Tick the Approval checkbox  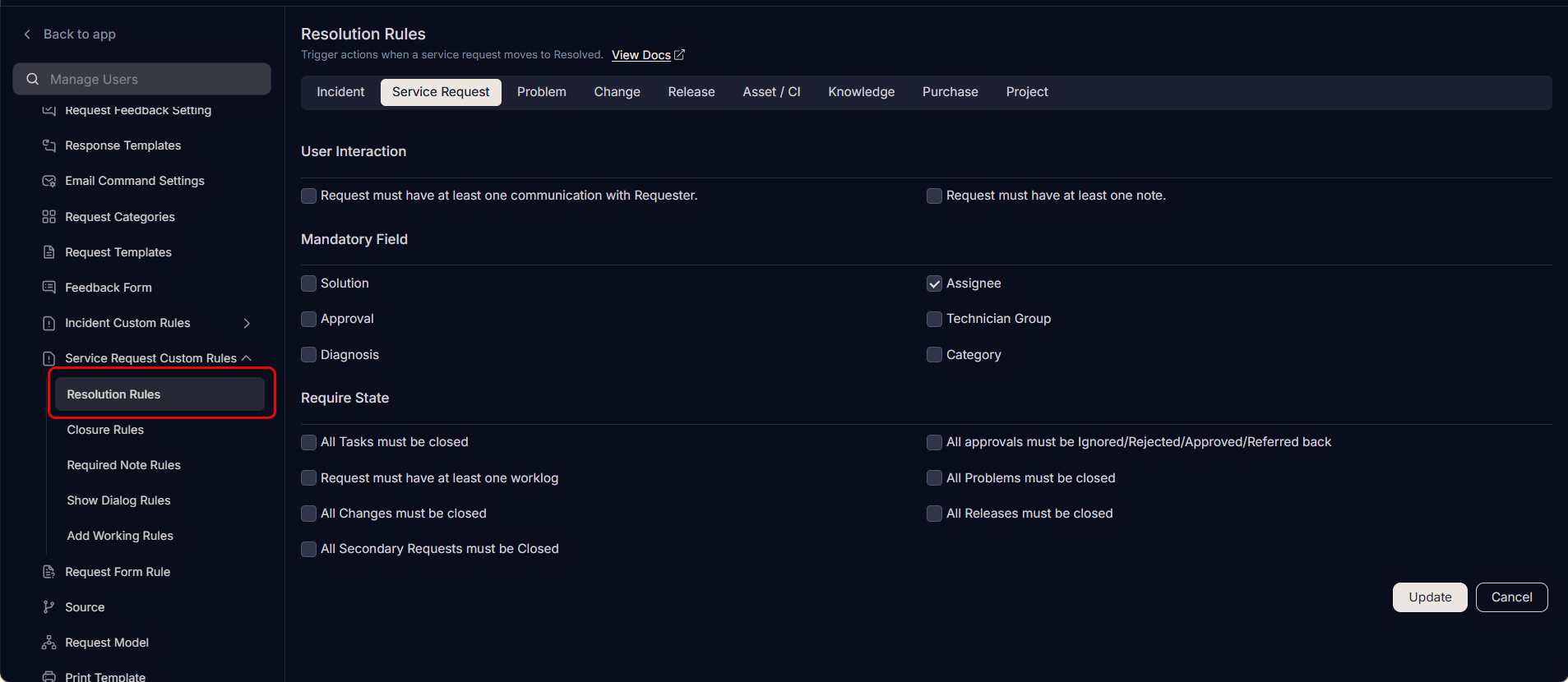pyautogui.click(x=308, y=319)
